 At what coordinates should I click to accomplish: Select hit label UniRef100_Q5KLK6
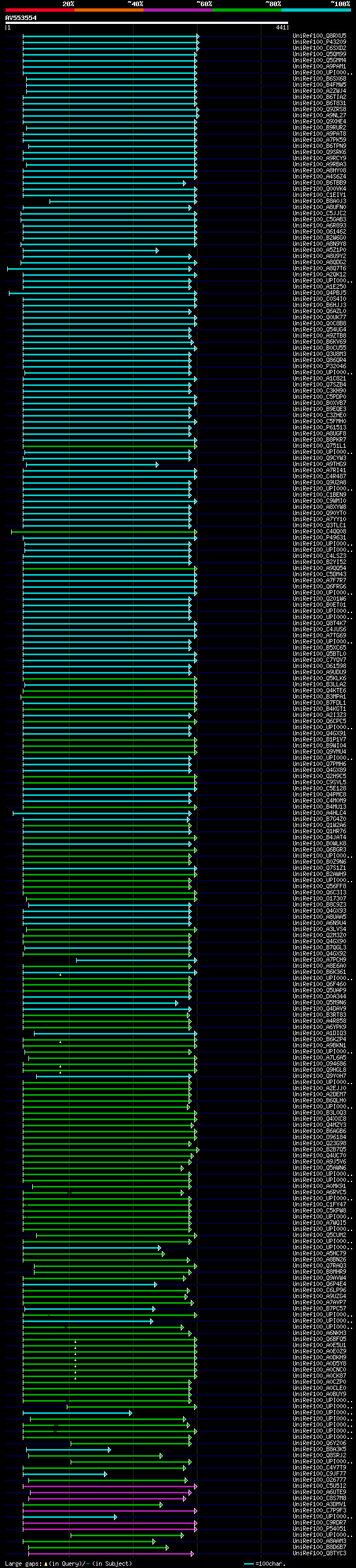pos(319,679)
